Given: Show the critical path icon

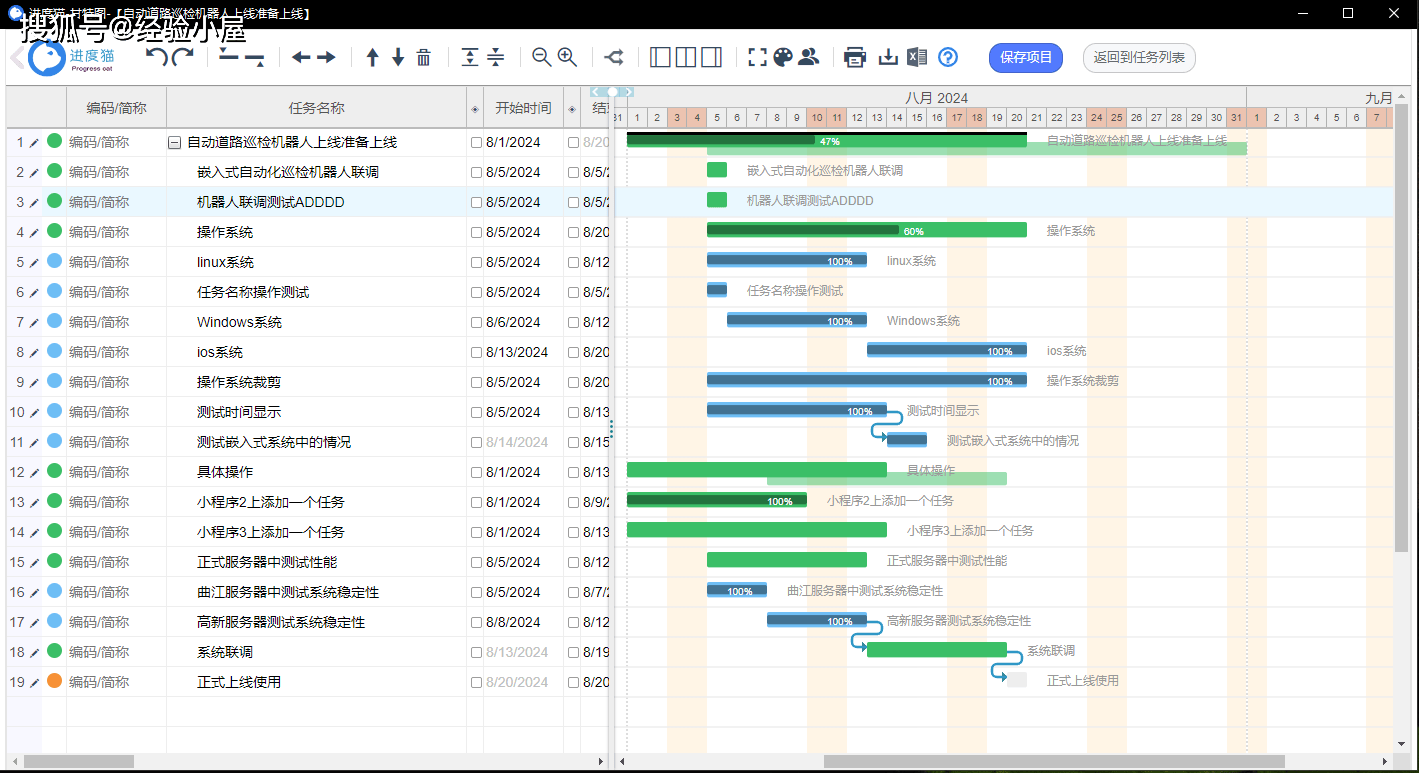Looking at the screenshot, I should click(614, 57).
